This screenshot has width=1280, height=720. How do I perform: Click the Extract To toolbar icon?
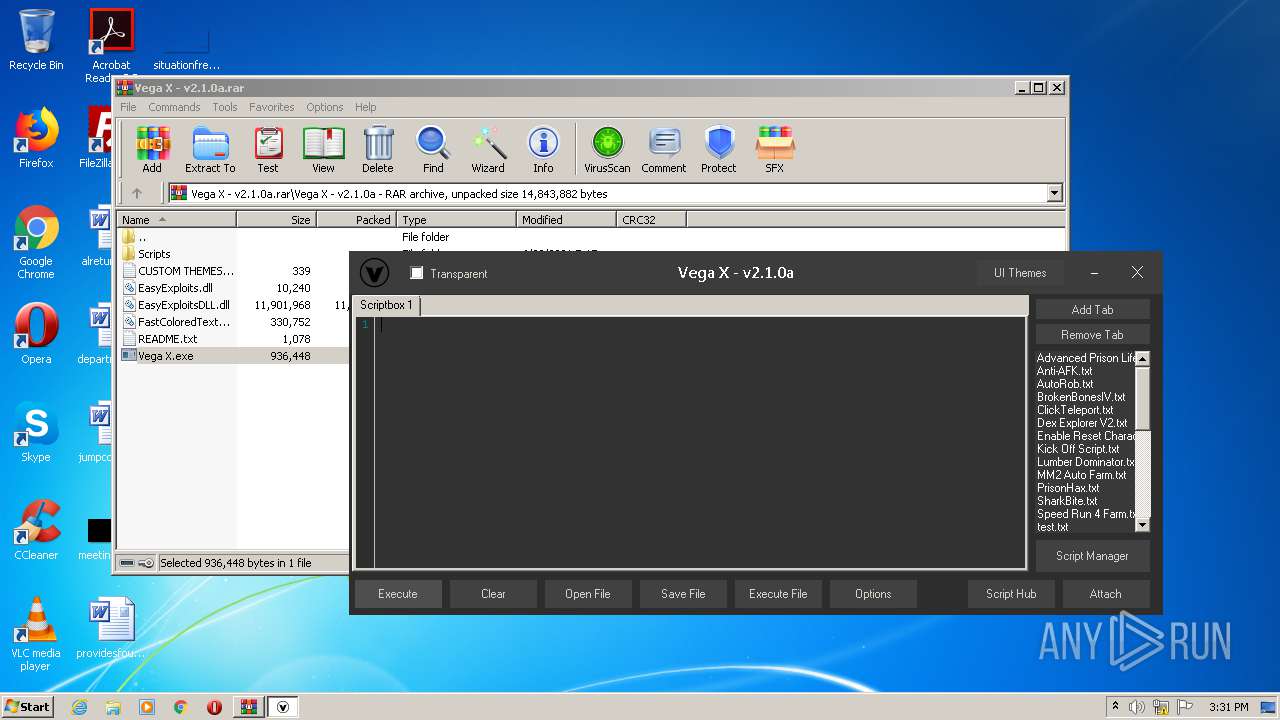tap(210, 150)
